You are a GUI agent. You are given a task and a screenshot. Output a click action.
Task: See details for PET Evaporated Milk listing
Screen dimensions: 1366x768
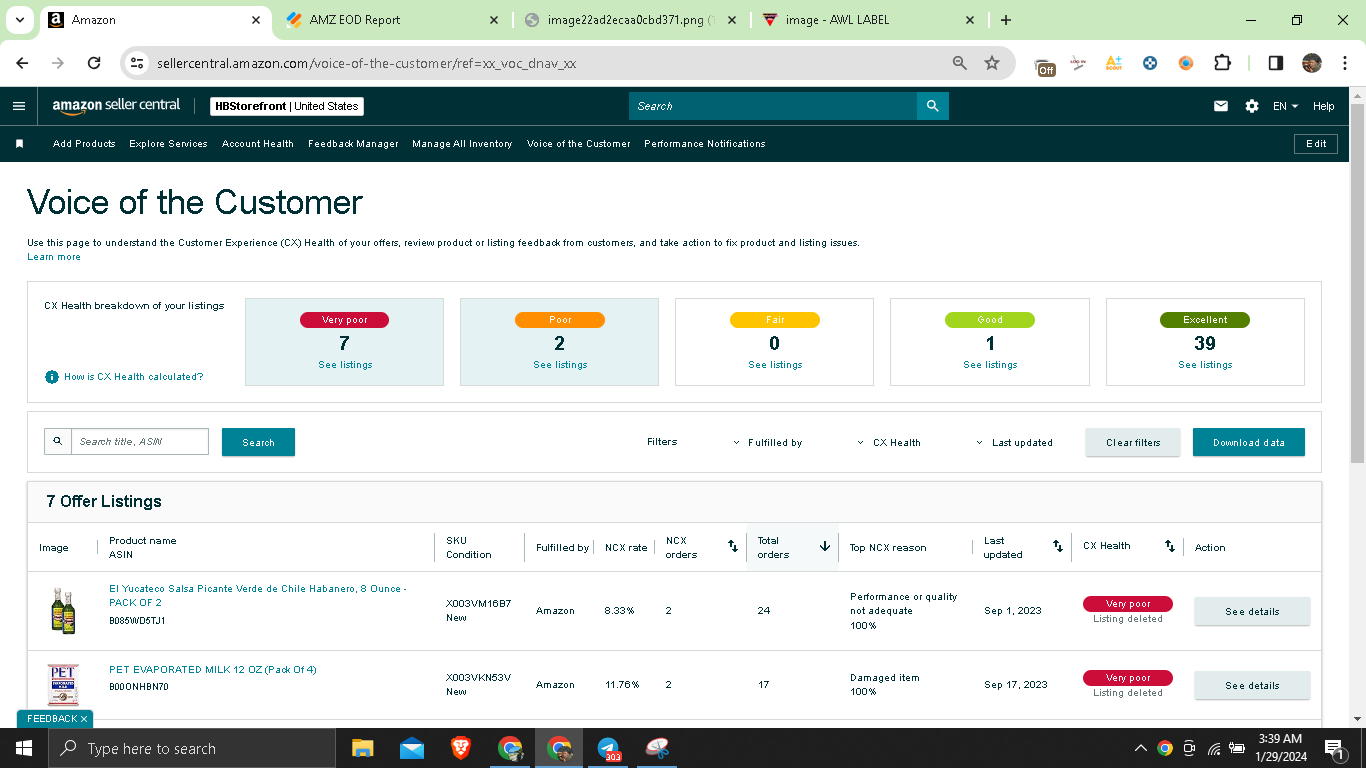point(1252,685)
